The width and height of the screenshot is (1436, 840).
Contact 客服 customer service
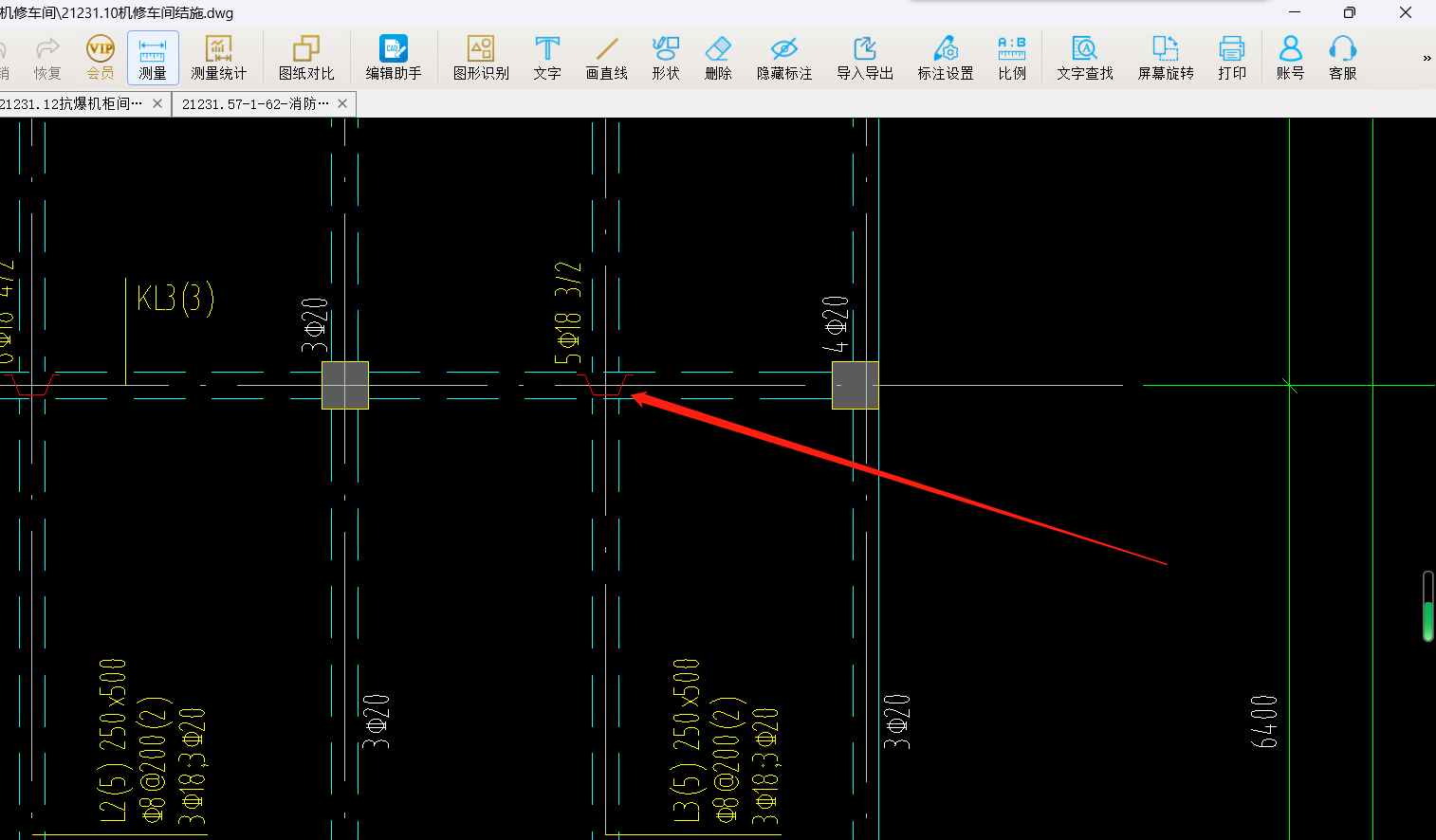pyautogui.click(x=1343, y=58)
